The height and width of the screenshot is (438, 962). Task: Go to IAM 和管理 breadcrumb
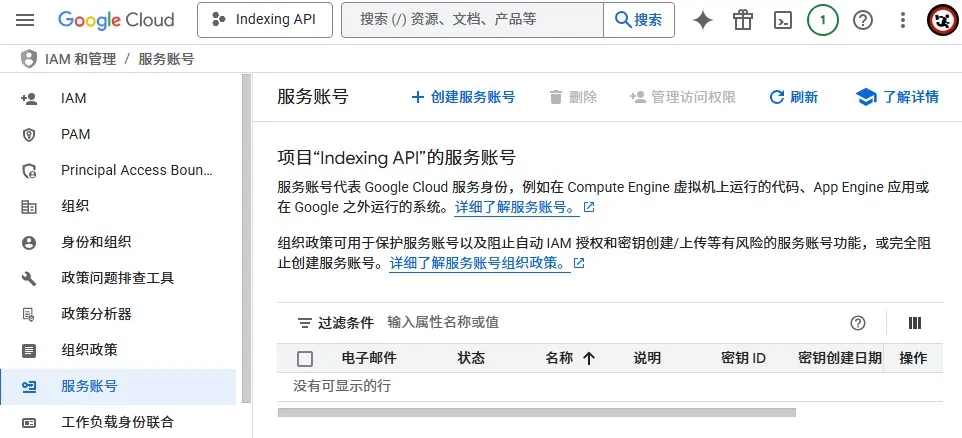[80, 59]
